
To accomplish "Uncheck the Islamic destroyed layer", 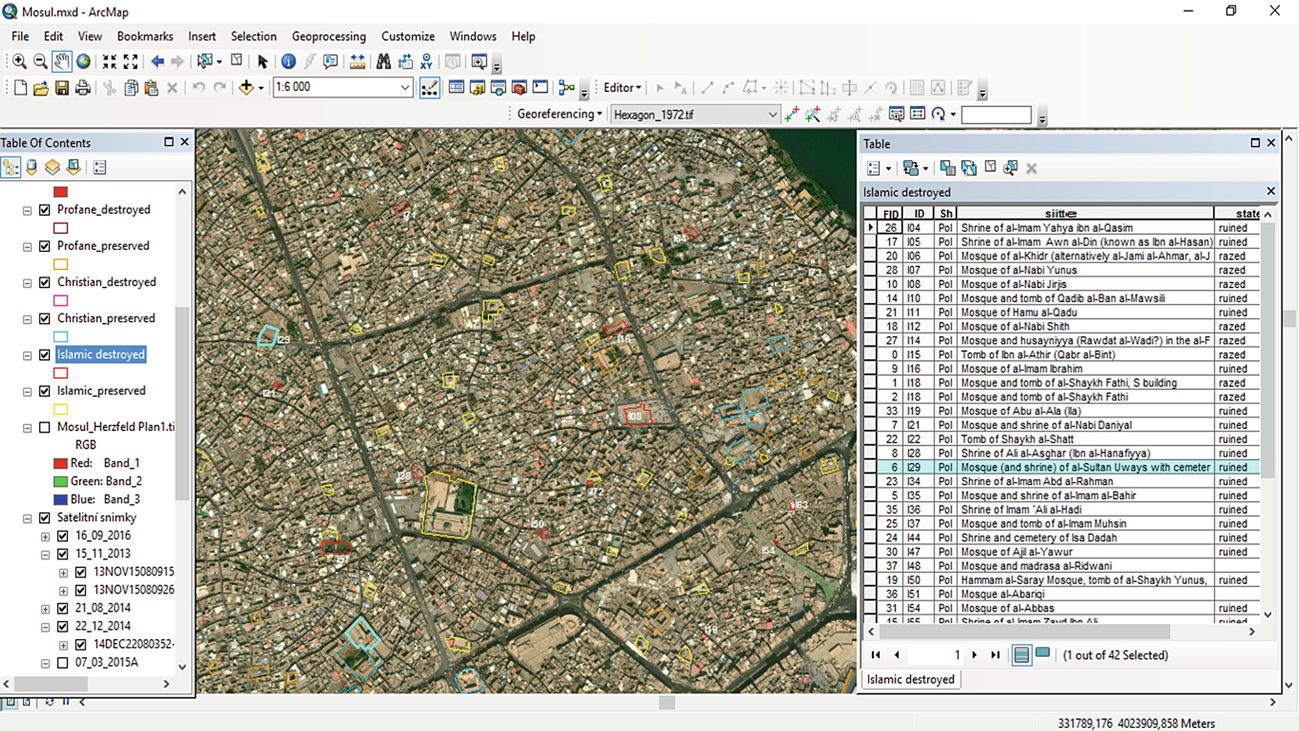I will point(45,355).
